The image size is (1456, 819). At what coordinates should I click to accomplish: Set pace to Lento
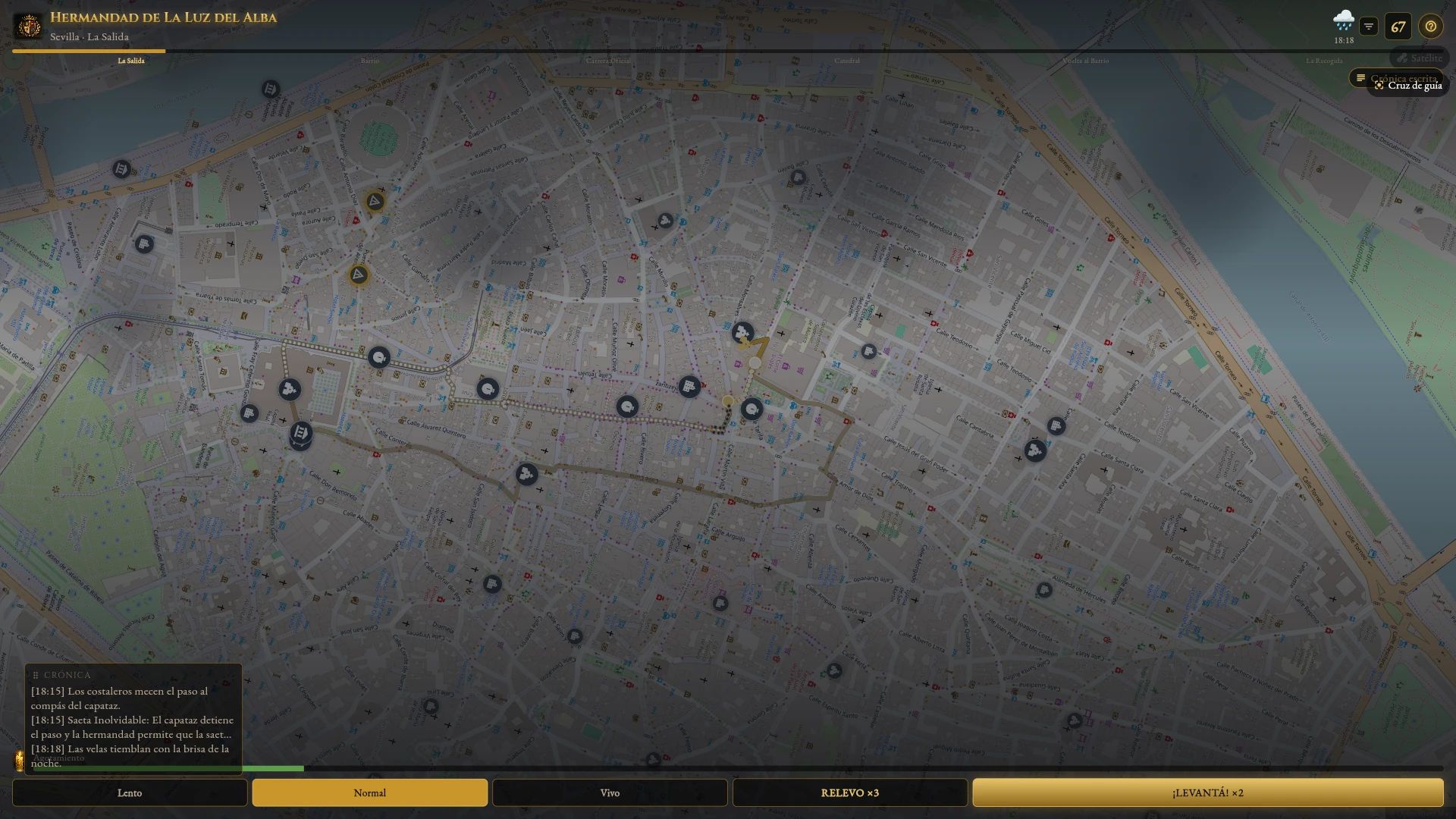130,792
